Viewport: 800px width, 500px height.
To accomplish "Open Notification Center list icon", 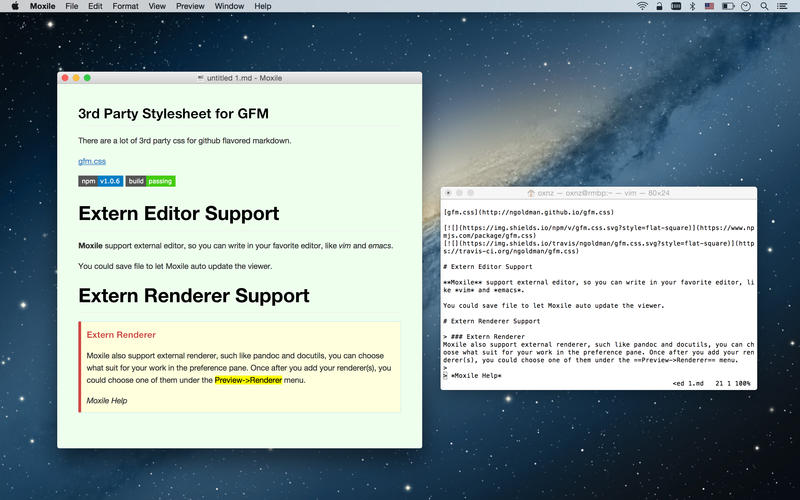I will point(782,6).
